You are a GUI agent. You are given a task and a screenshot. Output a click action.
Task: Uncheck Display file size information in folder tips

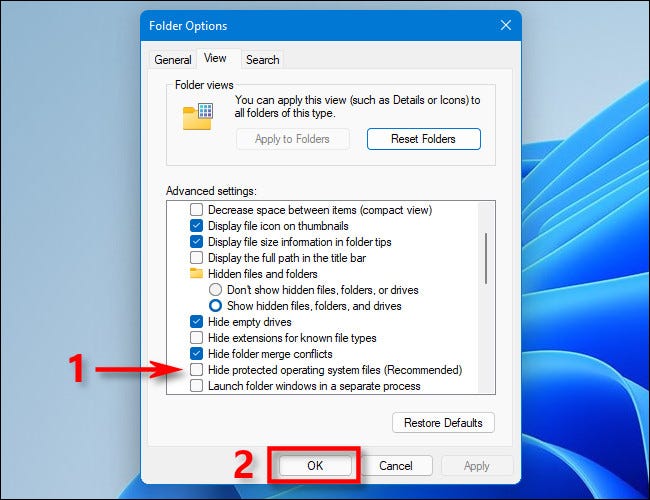pos(197,242)
